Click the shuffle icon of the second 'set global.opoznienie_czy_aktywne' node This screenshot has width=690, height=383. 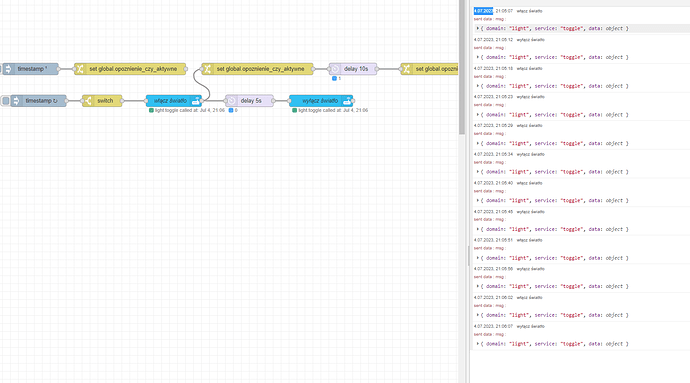point(207,69)
